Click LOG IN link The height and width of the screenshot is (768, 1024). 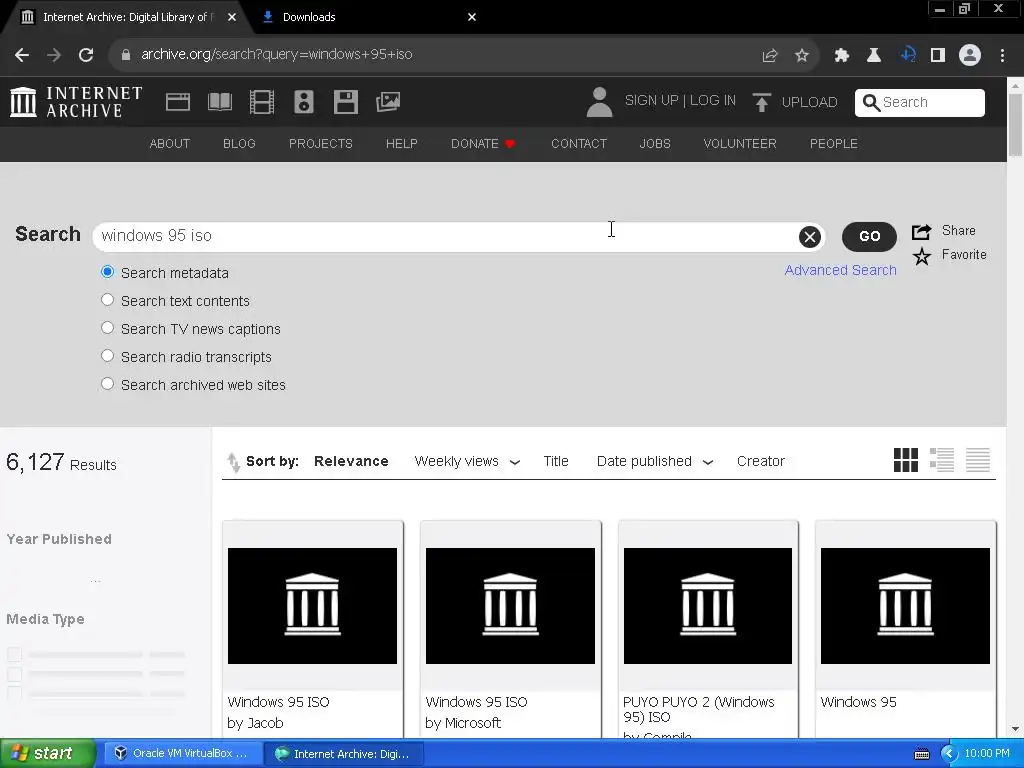(x=713, y=101)
